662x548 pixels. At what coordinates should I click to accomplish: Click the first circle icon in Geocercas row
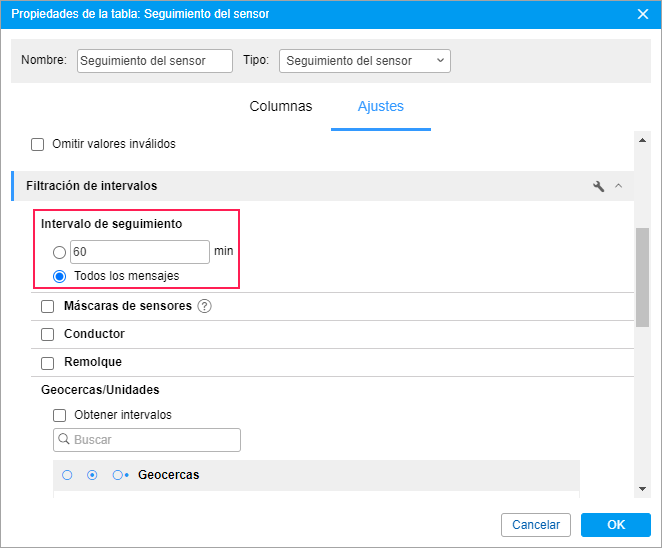(67, 475)
